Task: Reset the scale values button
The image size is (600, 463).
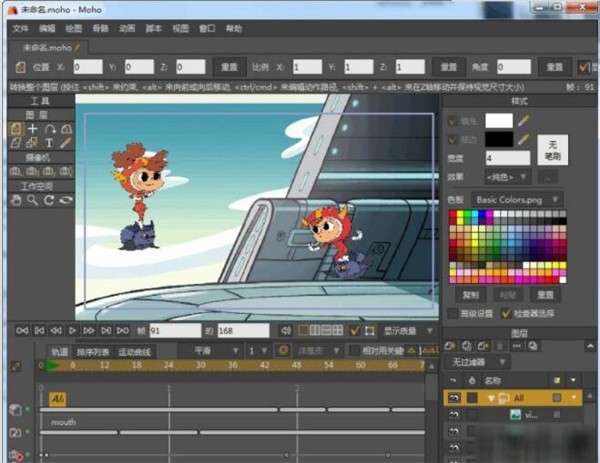Action: click(448, 67)
